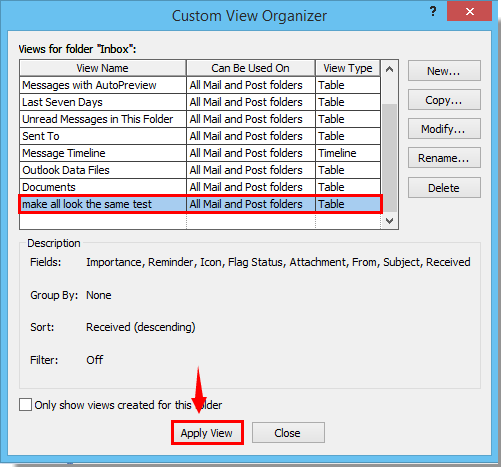Select the 'Outlook Data Files' view
The height and width of the screenshot is (467, 501).
click(x=200, y=170)
